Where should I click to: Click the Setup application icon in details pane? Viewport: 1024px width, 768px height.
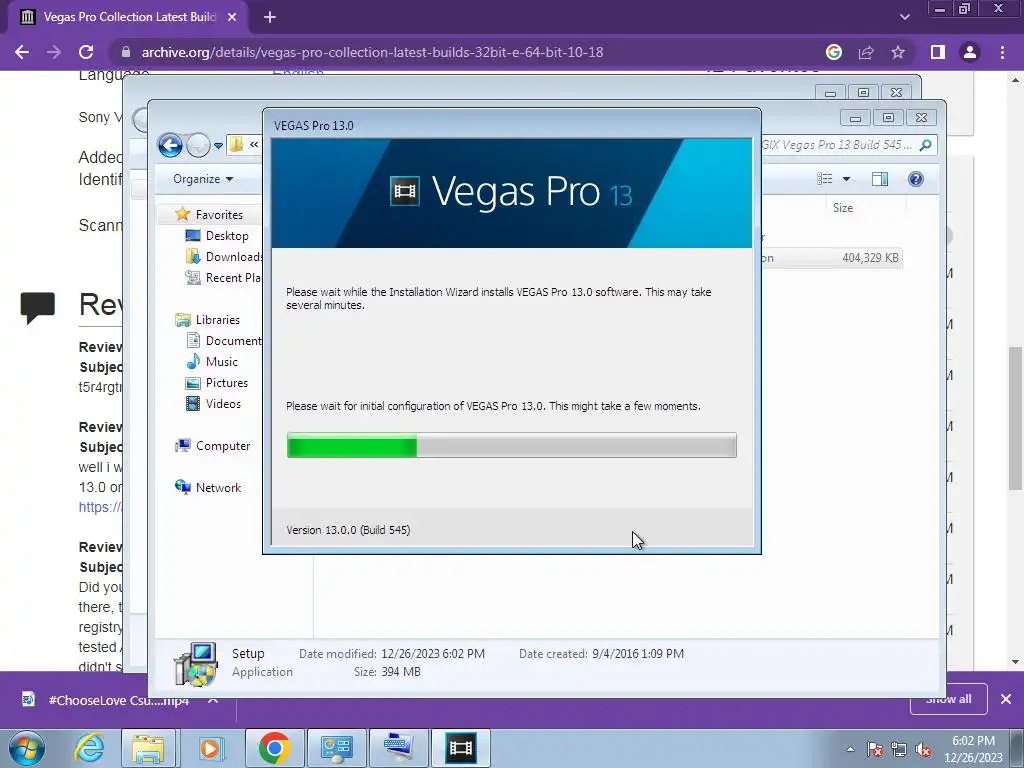tap(195, 664)
